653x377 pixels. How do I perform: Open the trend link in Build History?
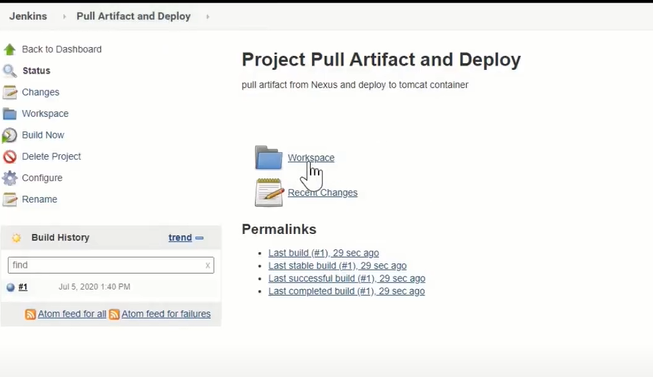point(180,237)
